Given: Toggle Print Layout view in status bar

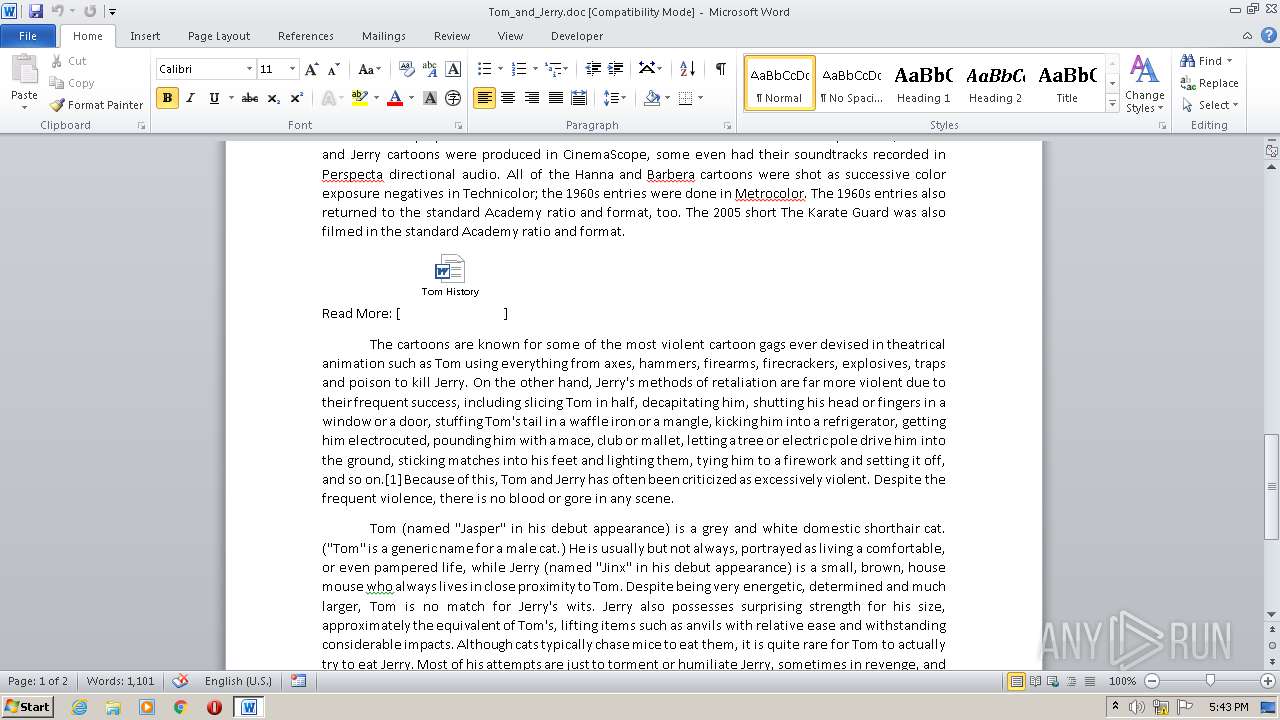Looking at the screenshot, I should pyautogui.click(x=1016, y=681).
